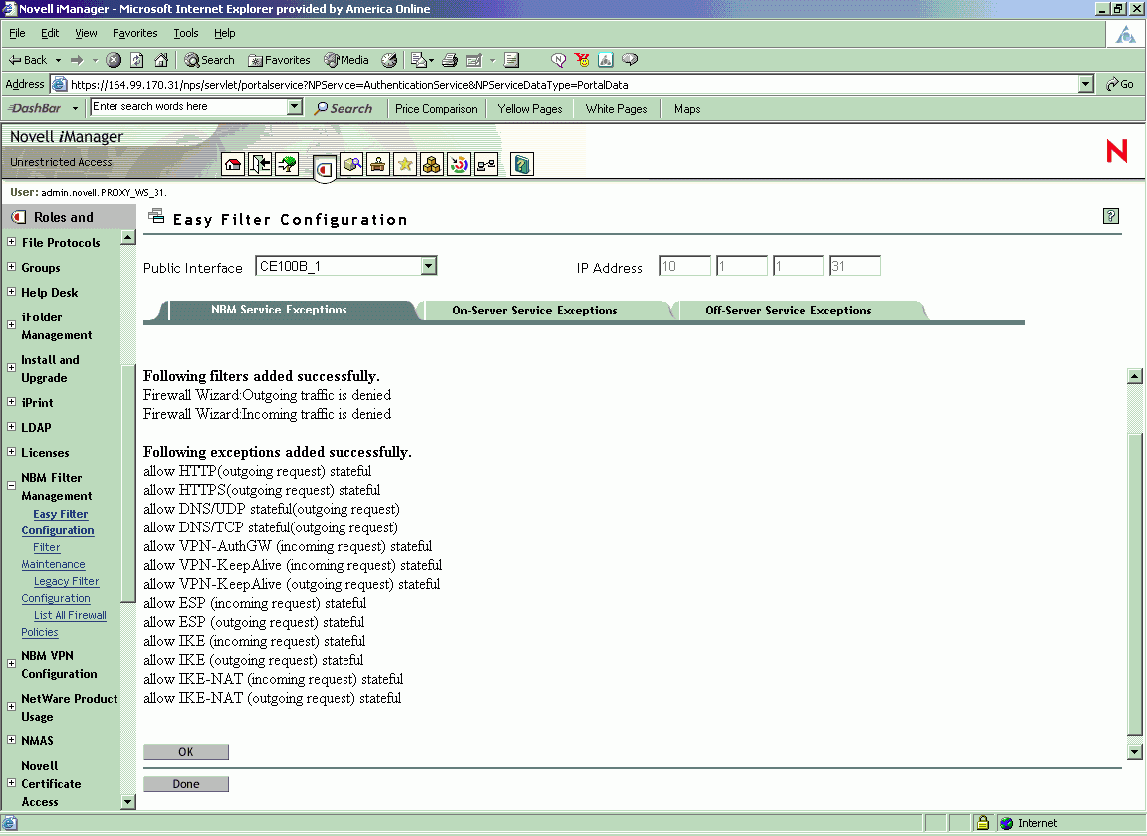Expand the Help Desk role
Screen dimensions: 1147x836
tap(12, 292)
